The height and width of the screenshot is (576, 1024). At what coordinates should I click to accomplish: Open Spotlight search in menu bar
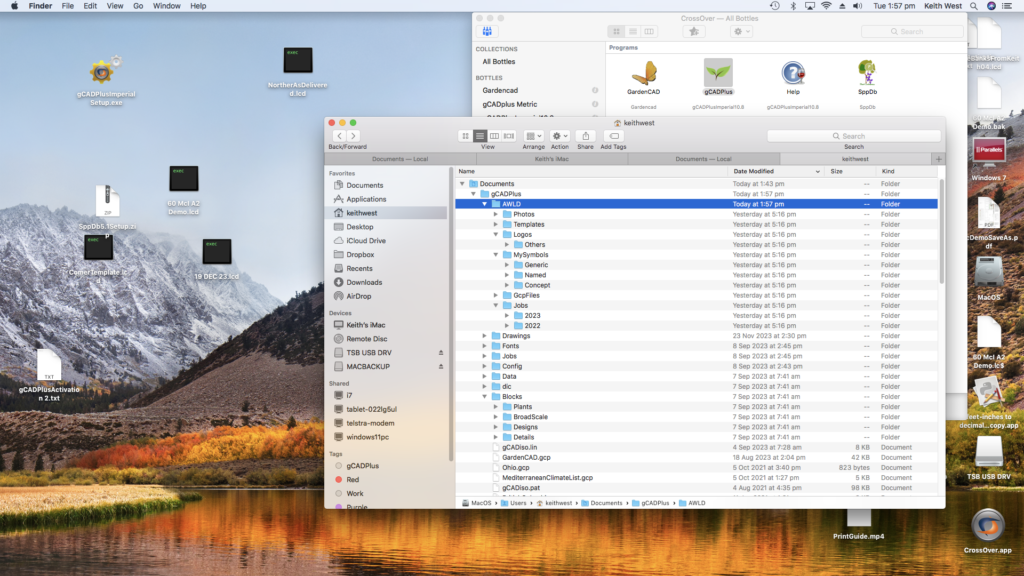pyautogui.click(x=974, y=6)
